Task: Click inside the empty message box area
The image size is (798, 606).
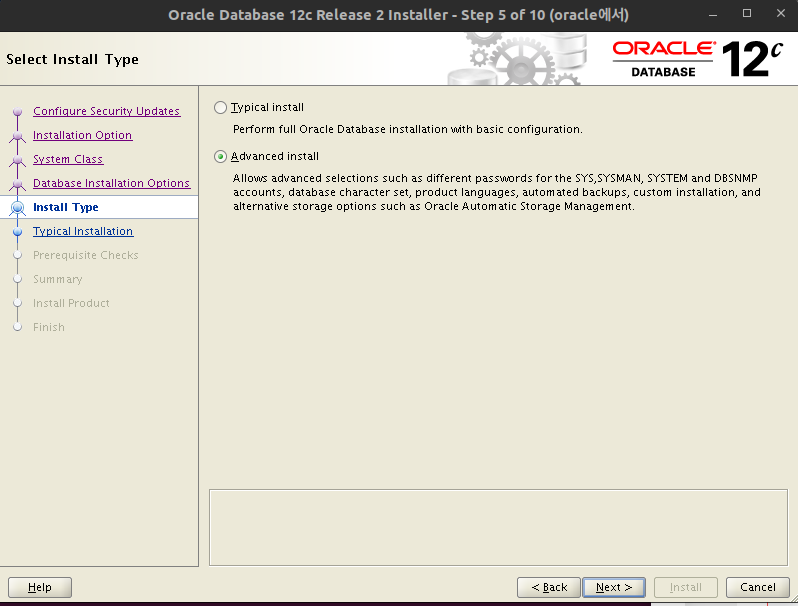Action: coord(498,528)
